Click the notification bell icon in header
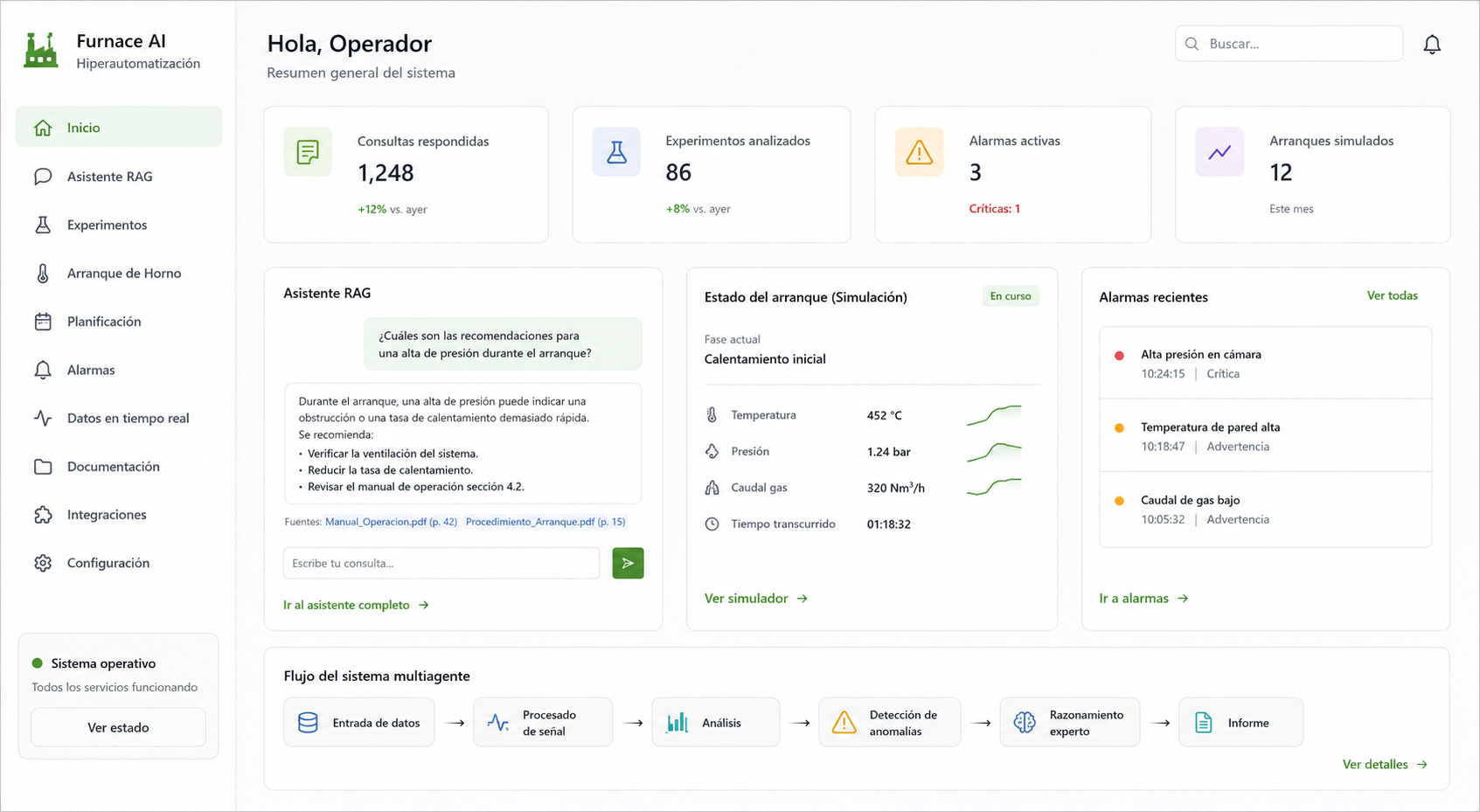1480x812 pixels. (1431, 45)
